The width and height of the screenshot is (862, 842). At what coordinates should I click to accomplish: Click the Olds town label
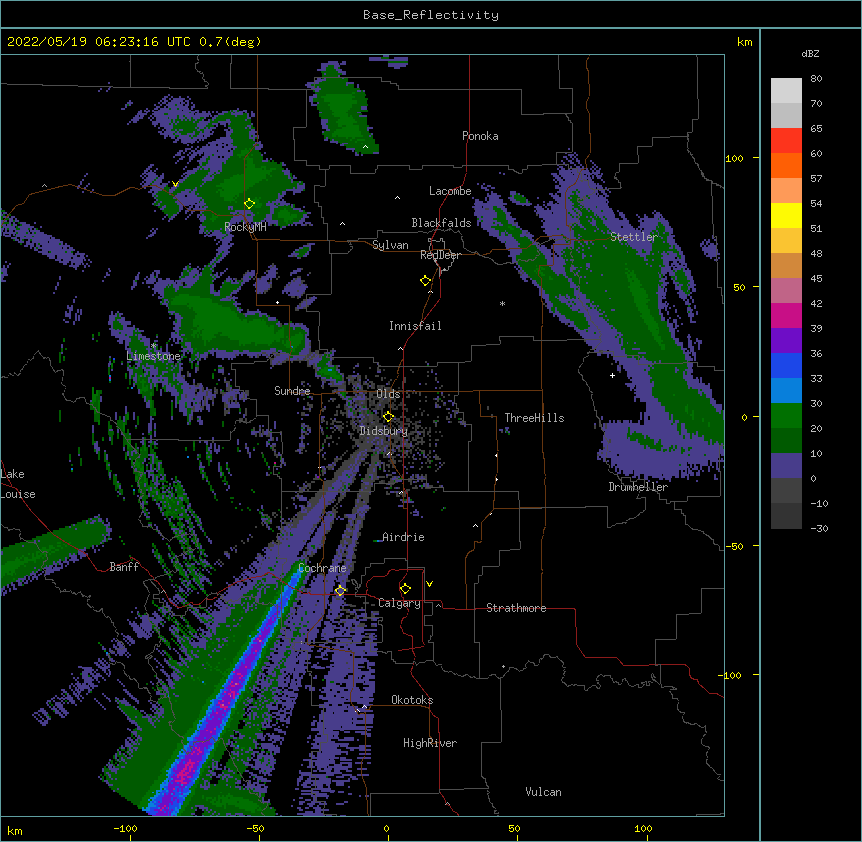click(x=388, y=394)
